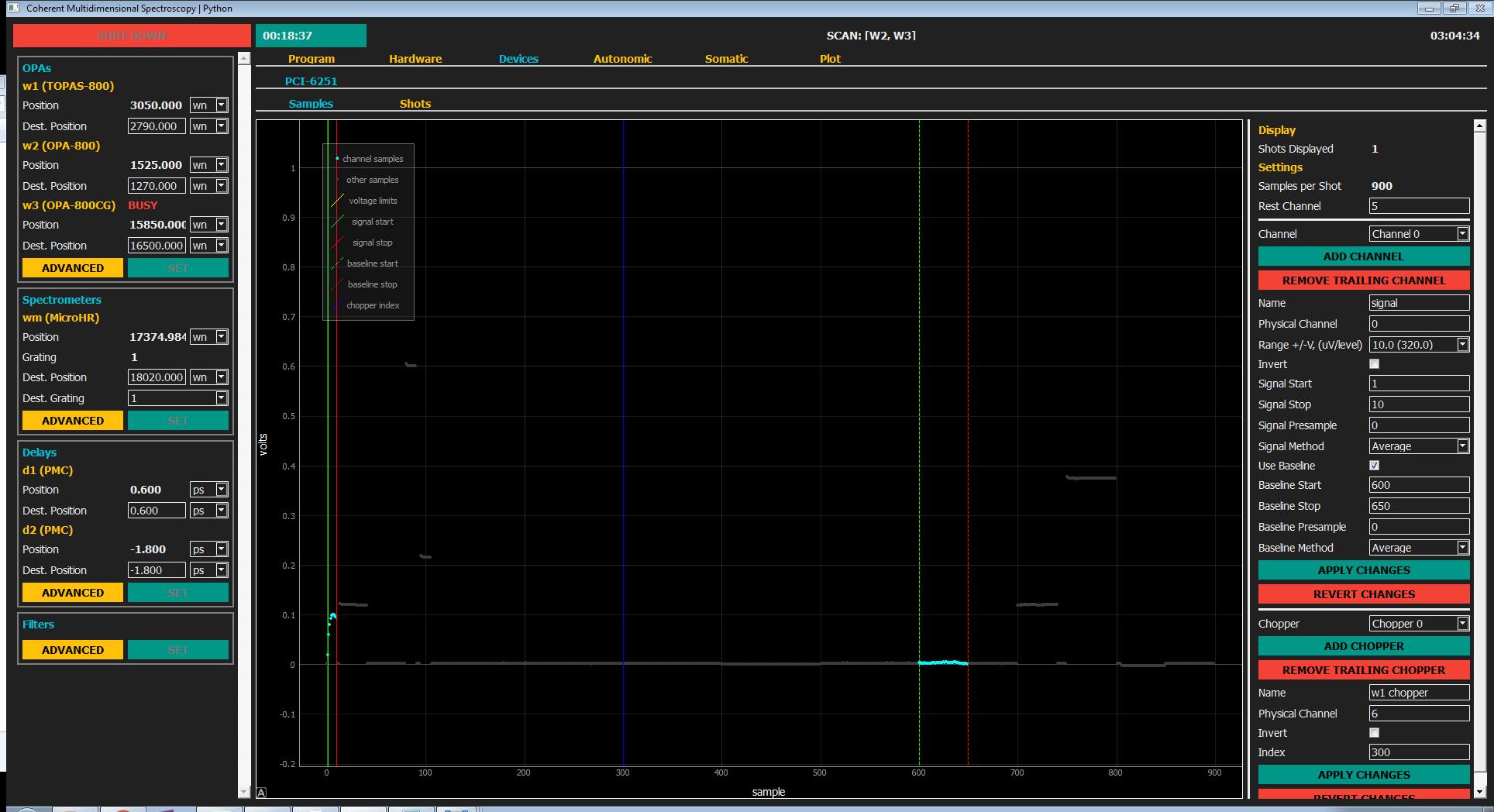Uncheck the Use Baseline checkbox
This screenshot has height=812, width=1494.
coord(1375,466)
